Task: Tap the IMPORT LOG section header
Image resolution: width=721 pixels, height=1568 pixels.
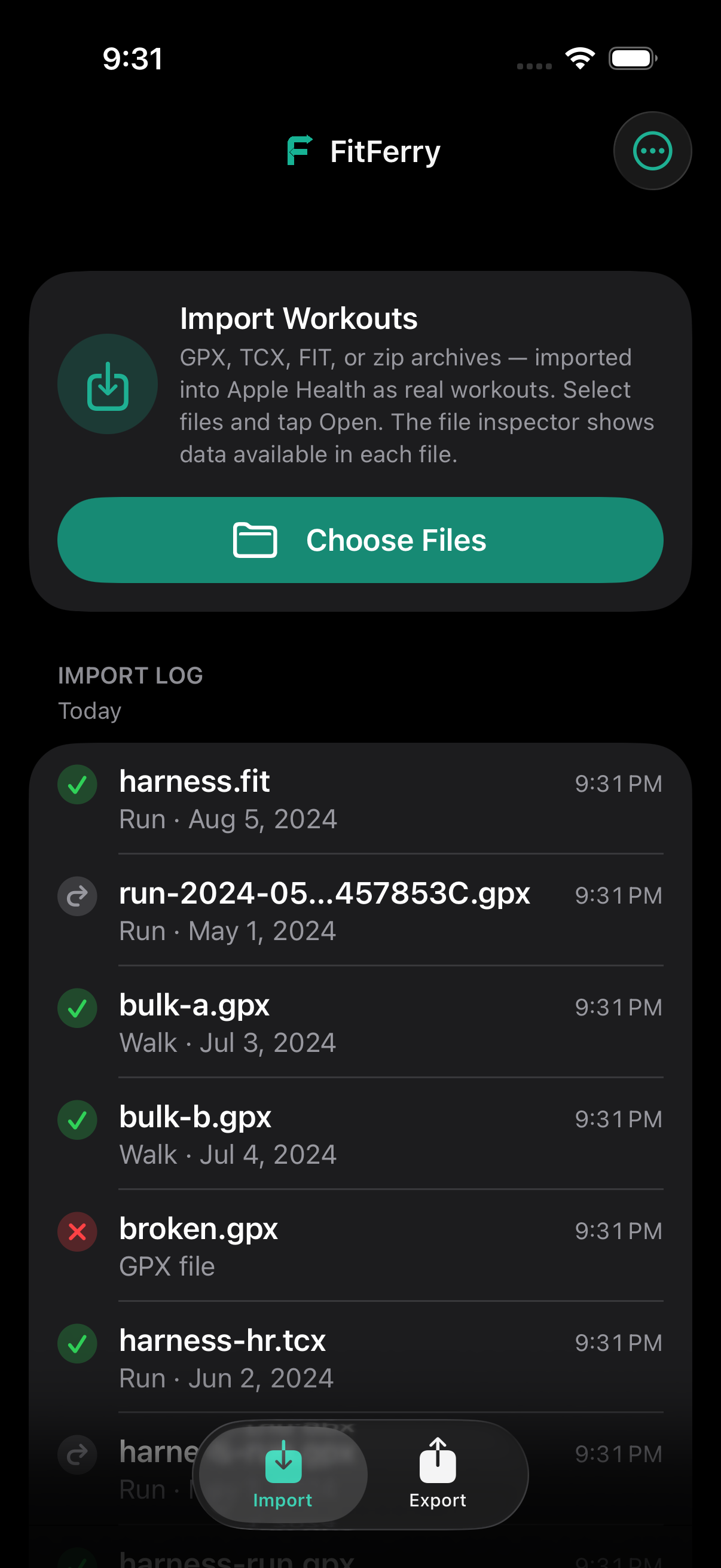Action: pyautogui.click(x=130, y=676)
